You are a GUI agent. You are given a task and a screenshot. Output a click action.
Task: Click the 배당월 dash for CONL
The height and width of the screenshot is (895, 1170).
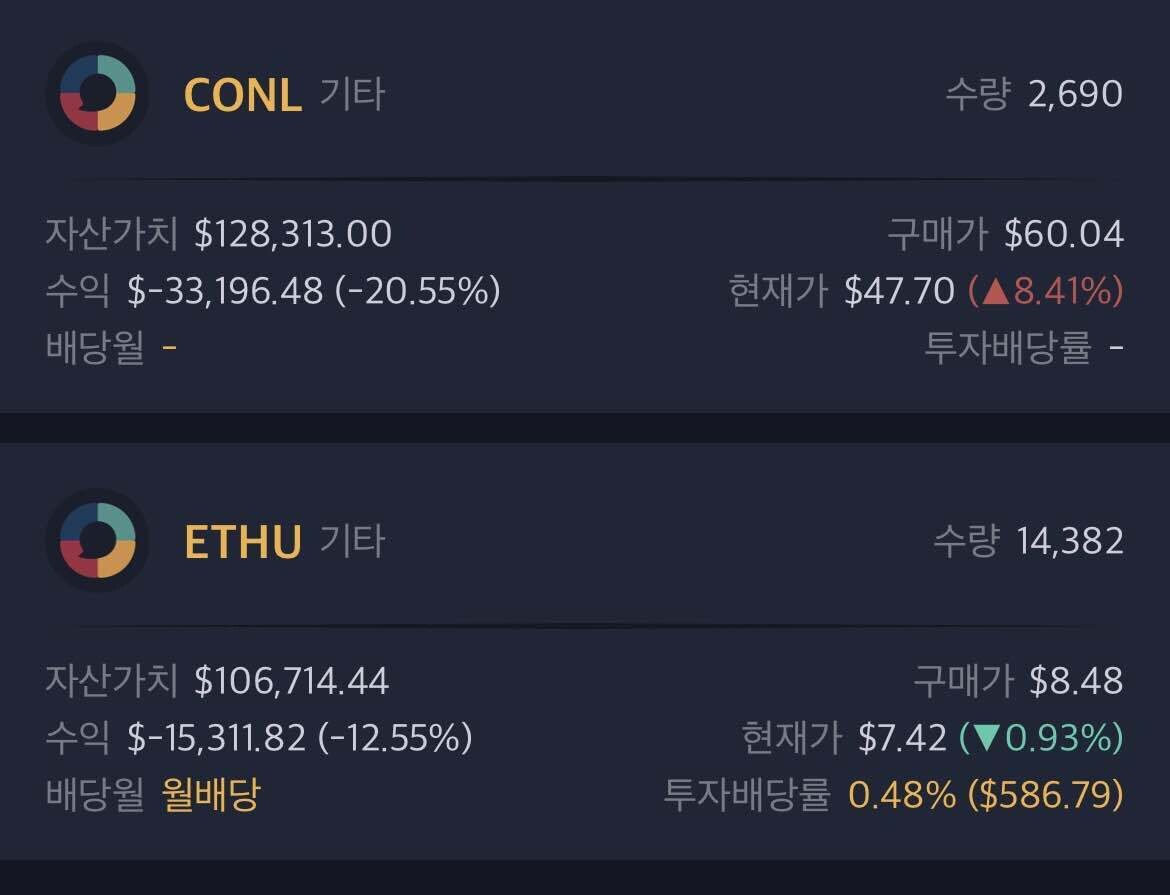click(x=170, y=348)
